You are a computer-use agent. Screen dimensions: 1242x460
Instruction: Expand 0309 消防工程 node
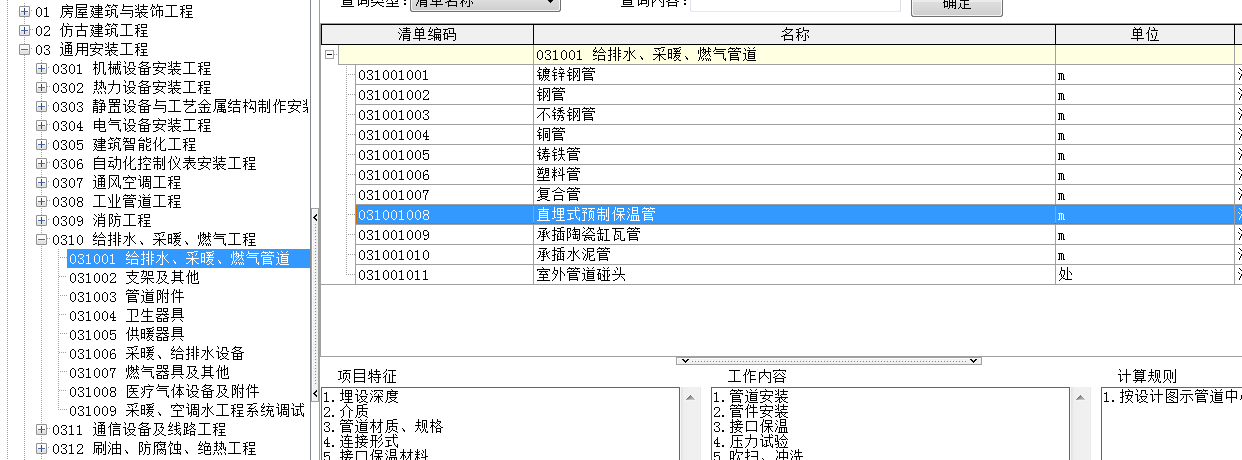pos(41,221)
